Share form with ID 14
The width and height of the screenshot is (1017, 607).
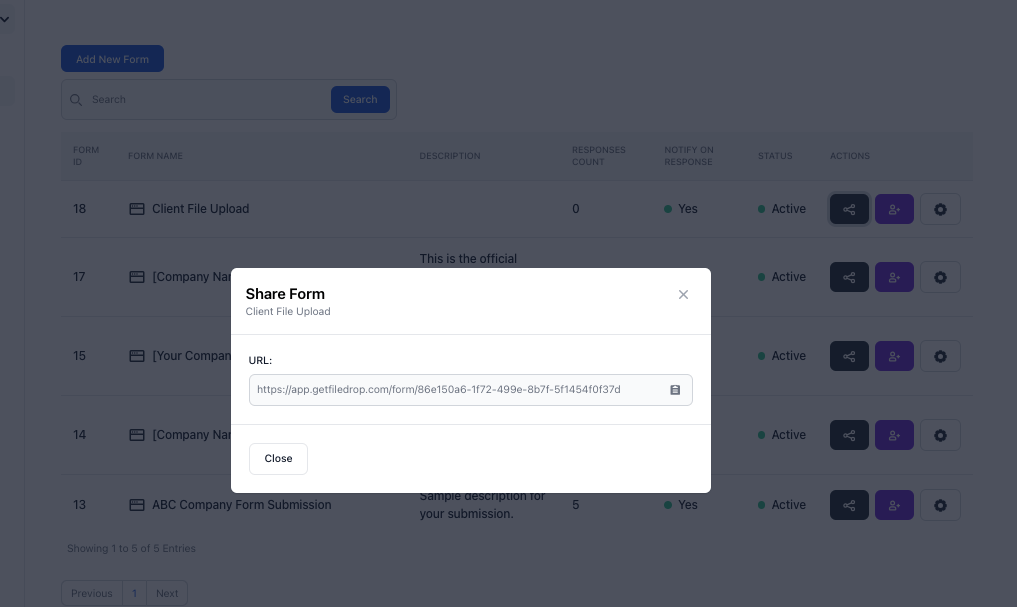(x=849, y=435)
